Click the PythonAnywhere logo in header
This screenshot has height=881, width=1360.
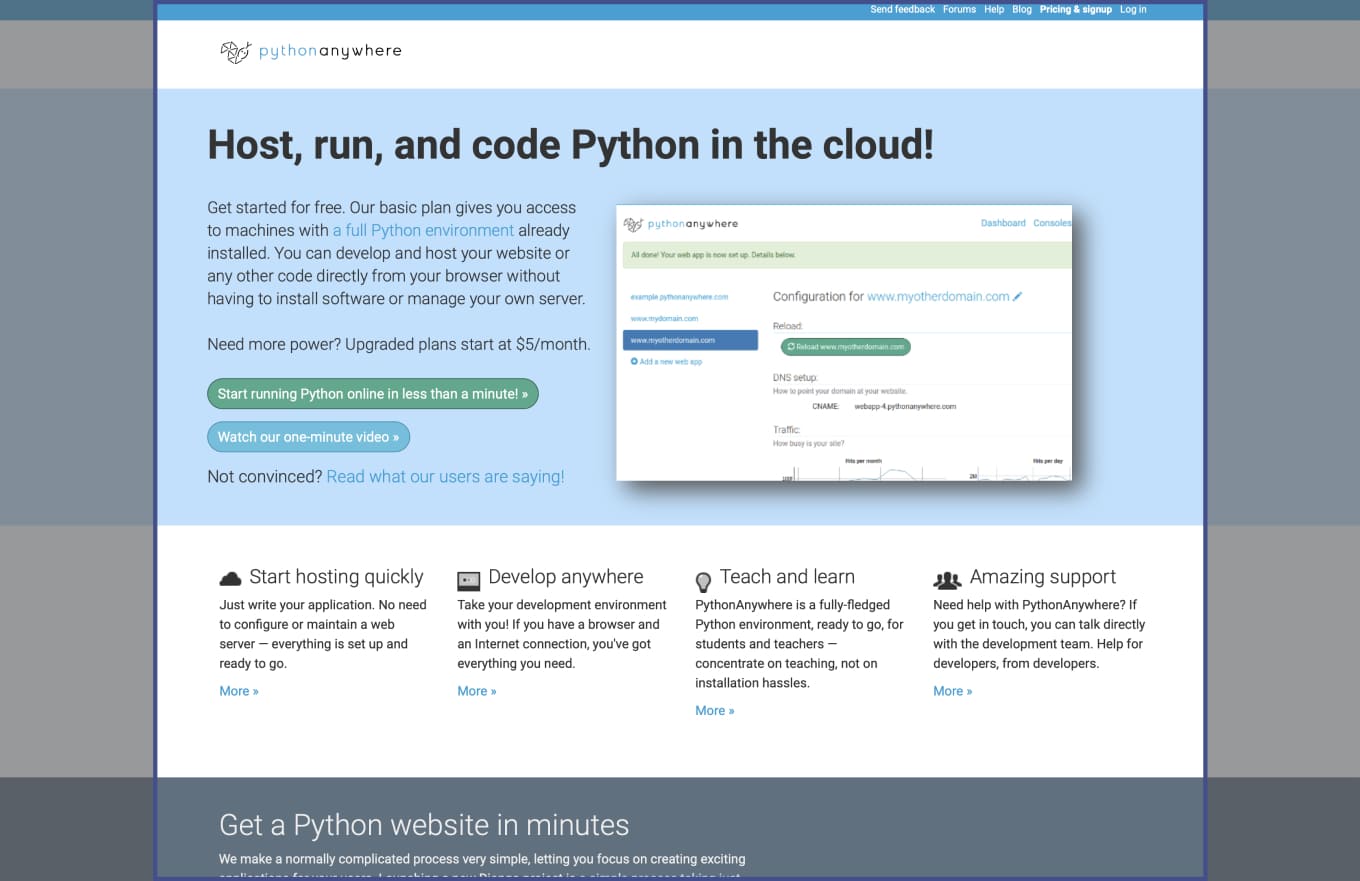[x=311, y=52]
